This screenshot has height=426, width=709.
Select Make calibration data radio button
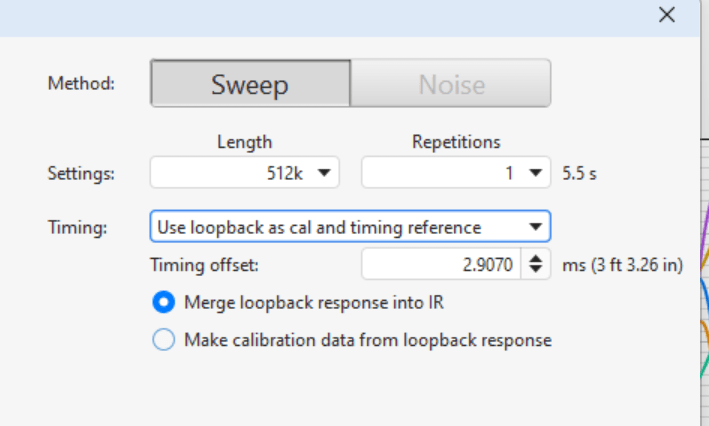[x=164, y=340]
